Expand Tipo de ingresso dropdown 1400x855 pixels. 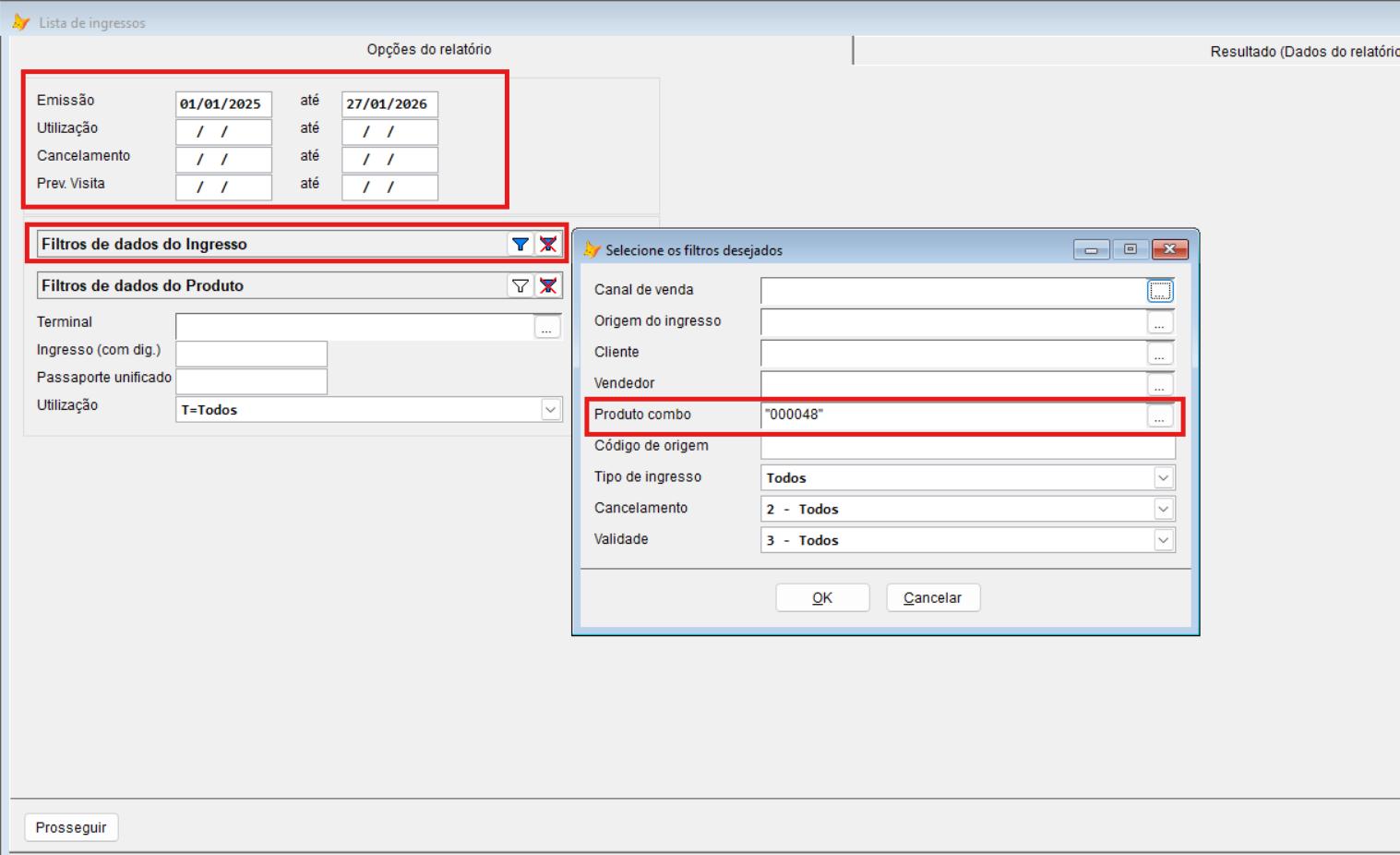(1164, 478)
